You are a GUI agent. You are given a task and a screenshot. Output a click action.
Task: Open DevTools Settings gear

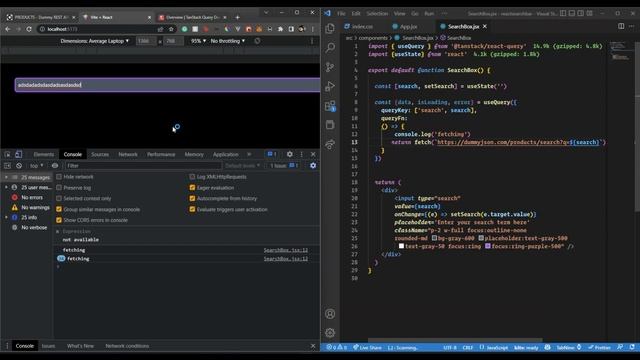click(289, 154)
